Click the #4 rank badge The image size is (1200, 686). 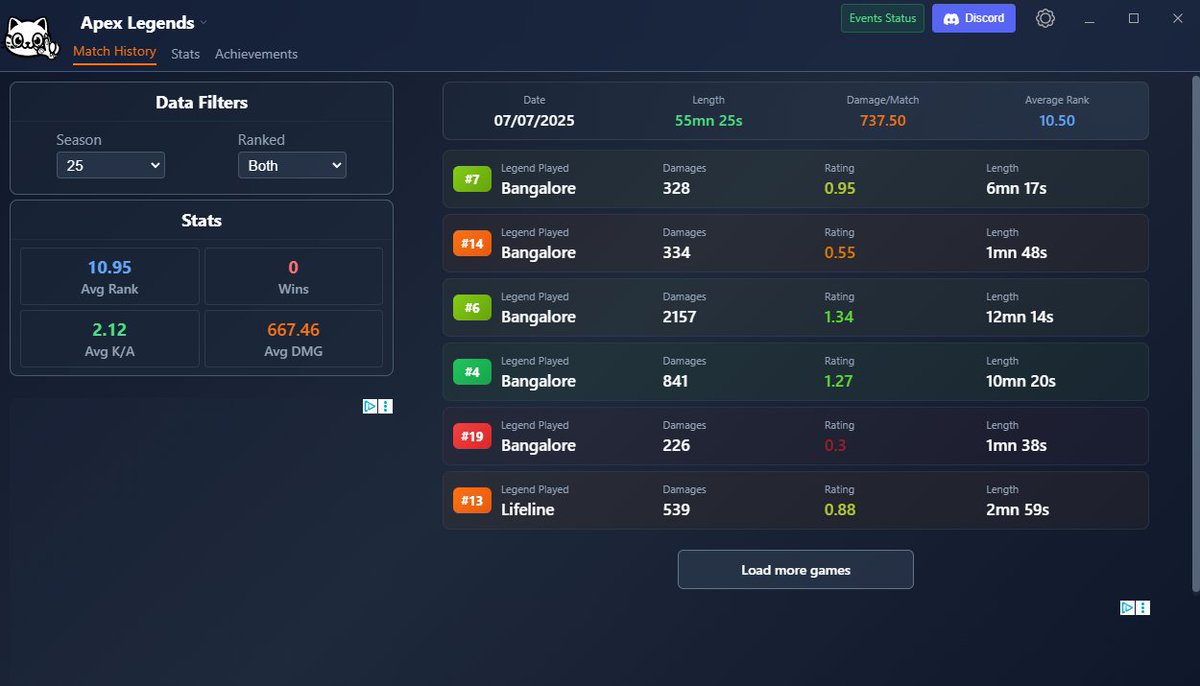[x=472, y=372]
